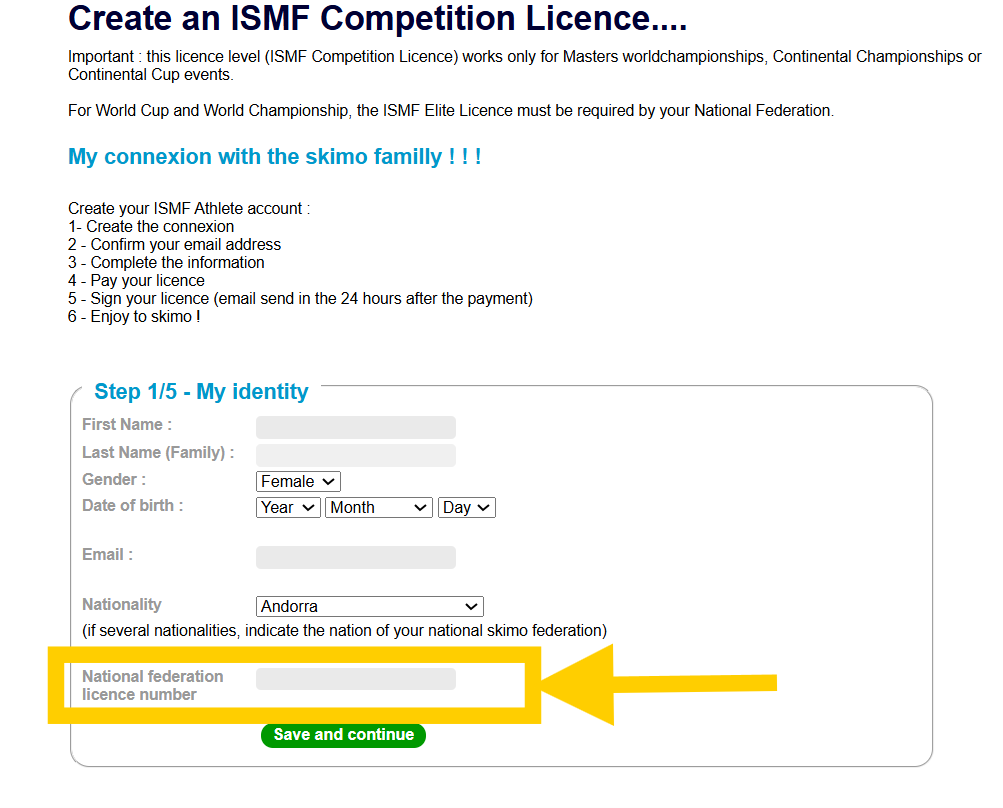Click the "Step 1/5 - My identity" legend
The width and height of the screenshot is (1003, 808).
tap(201, 392)
